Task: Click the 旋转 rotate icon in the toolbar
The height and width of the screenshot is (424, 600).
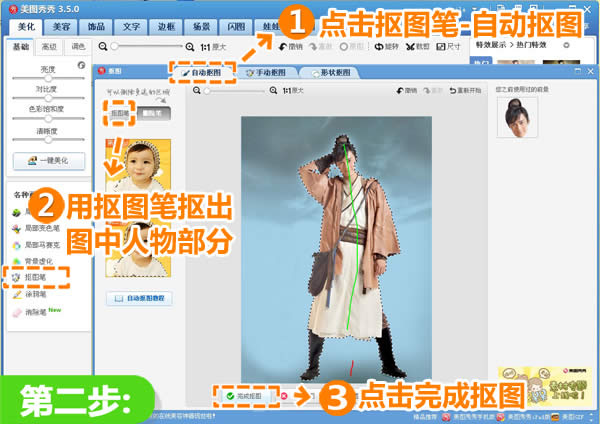Action: 386,47
